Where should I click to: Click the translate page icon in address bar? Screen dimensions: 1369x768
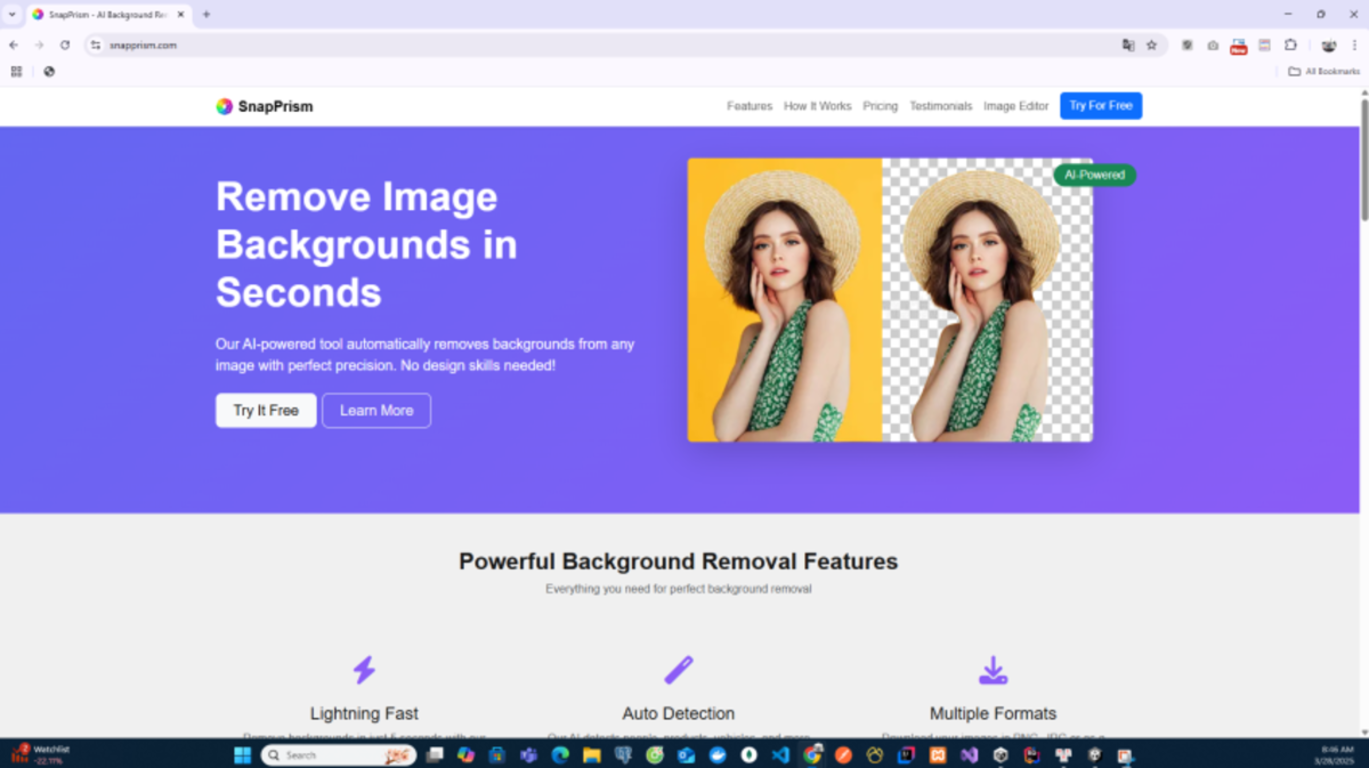[1128, 45]
